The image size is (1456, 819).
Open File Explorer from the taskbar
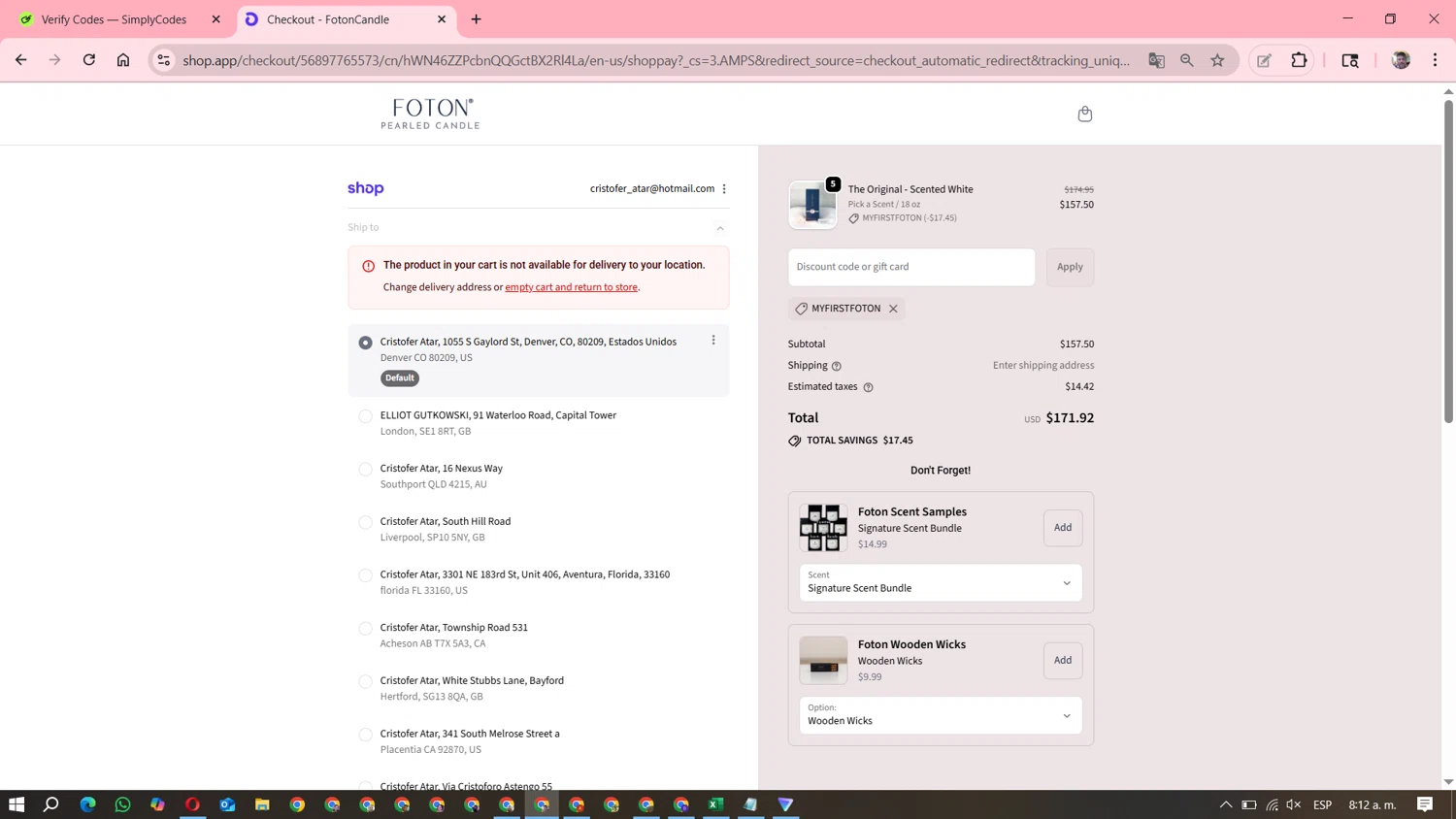click(x=262, y=804)
